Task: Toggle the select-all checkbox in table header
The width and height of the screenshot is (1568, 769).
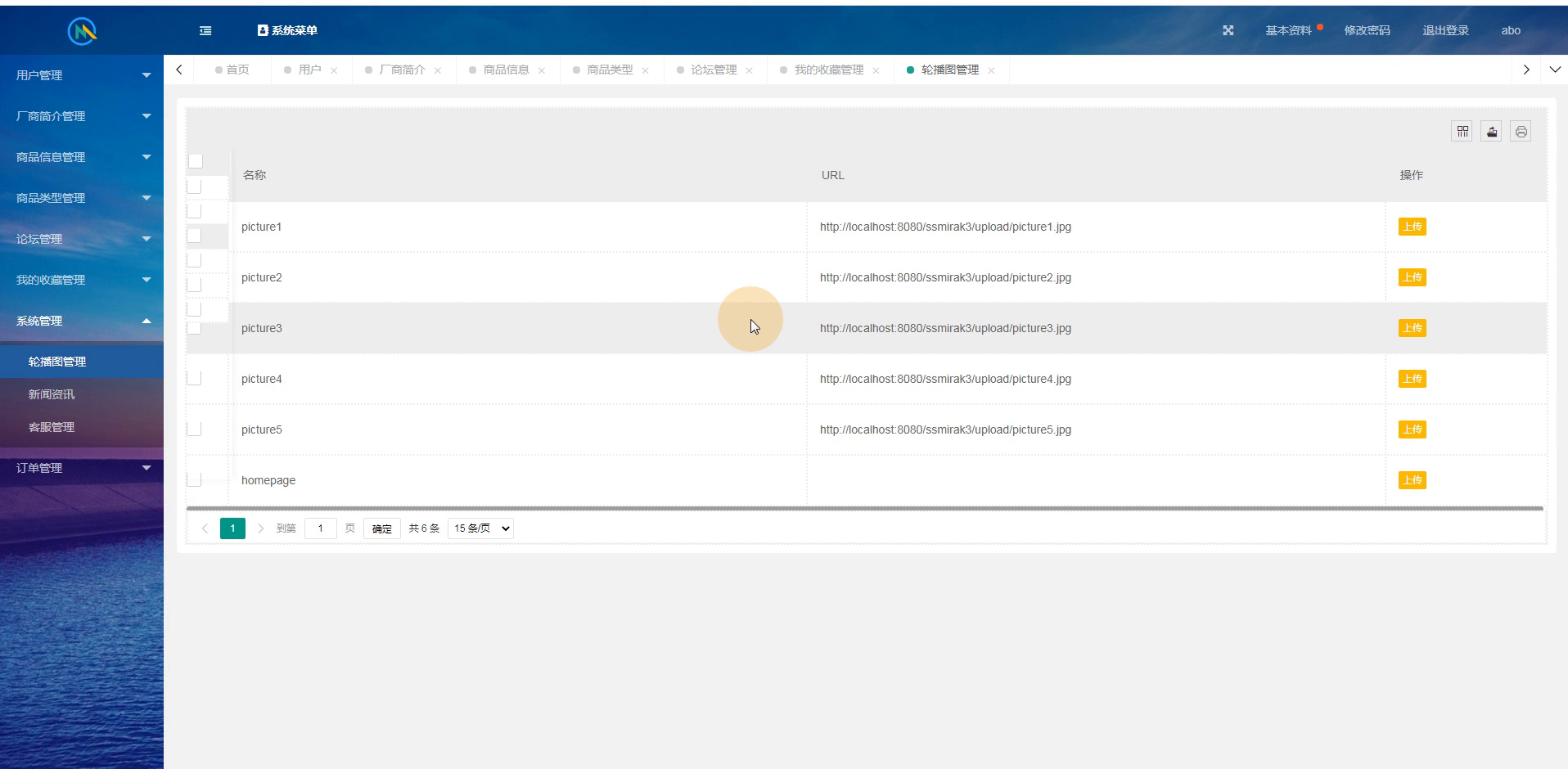Action: [196, 161]
